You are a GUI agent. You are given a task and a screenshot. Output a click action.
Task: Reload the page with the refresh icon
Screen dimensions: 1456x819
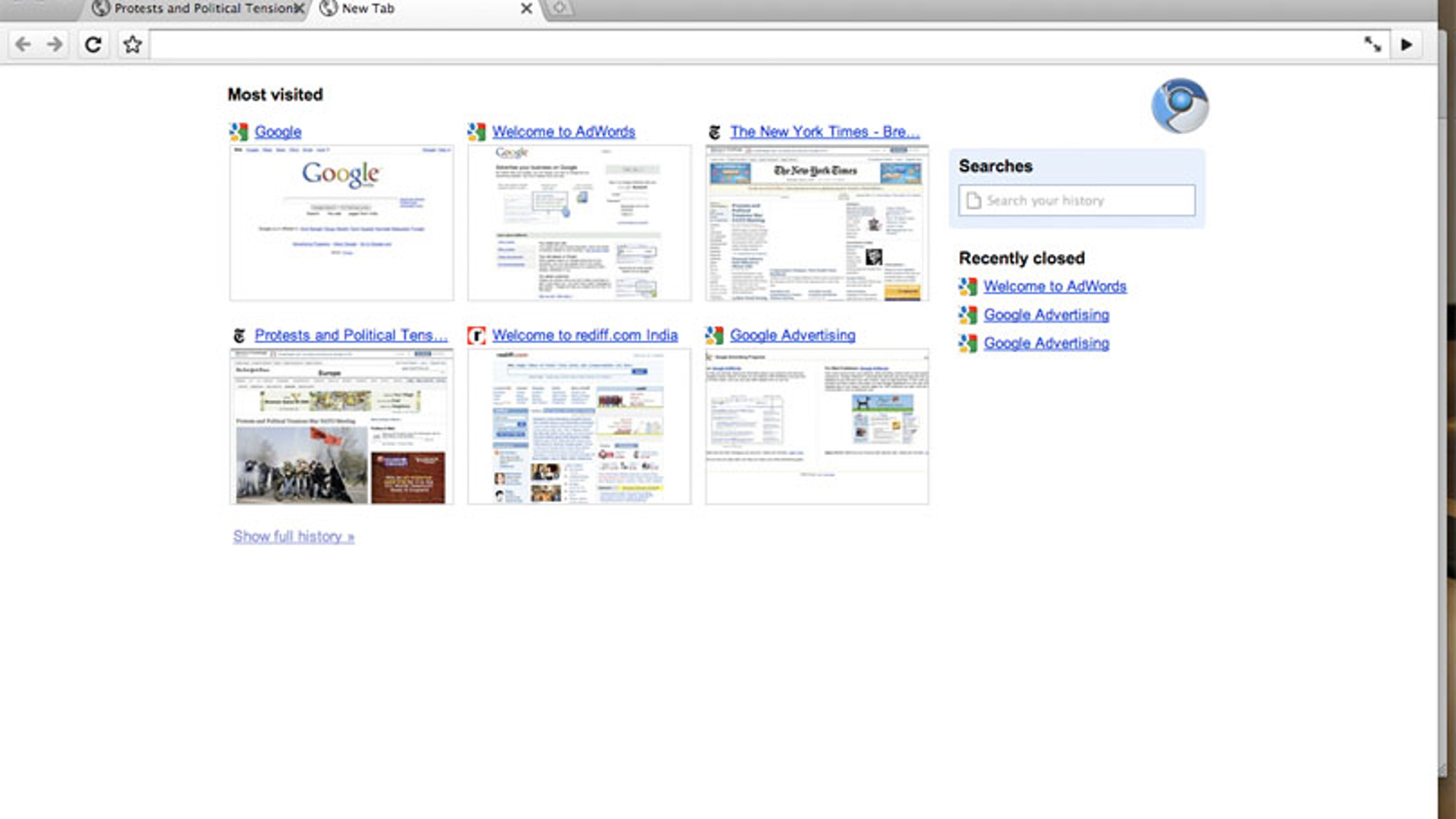pyautogui.click(x=93, y=45)
